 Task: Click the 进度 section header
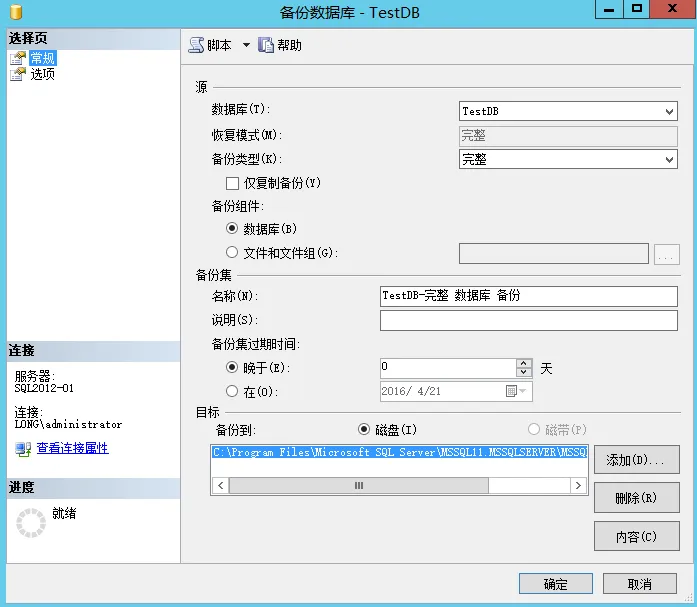pyautogui.click(x=93, y=487)
